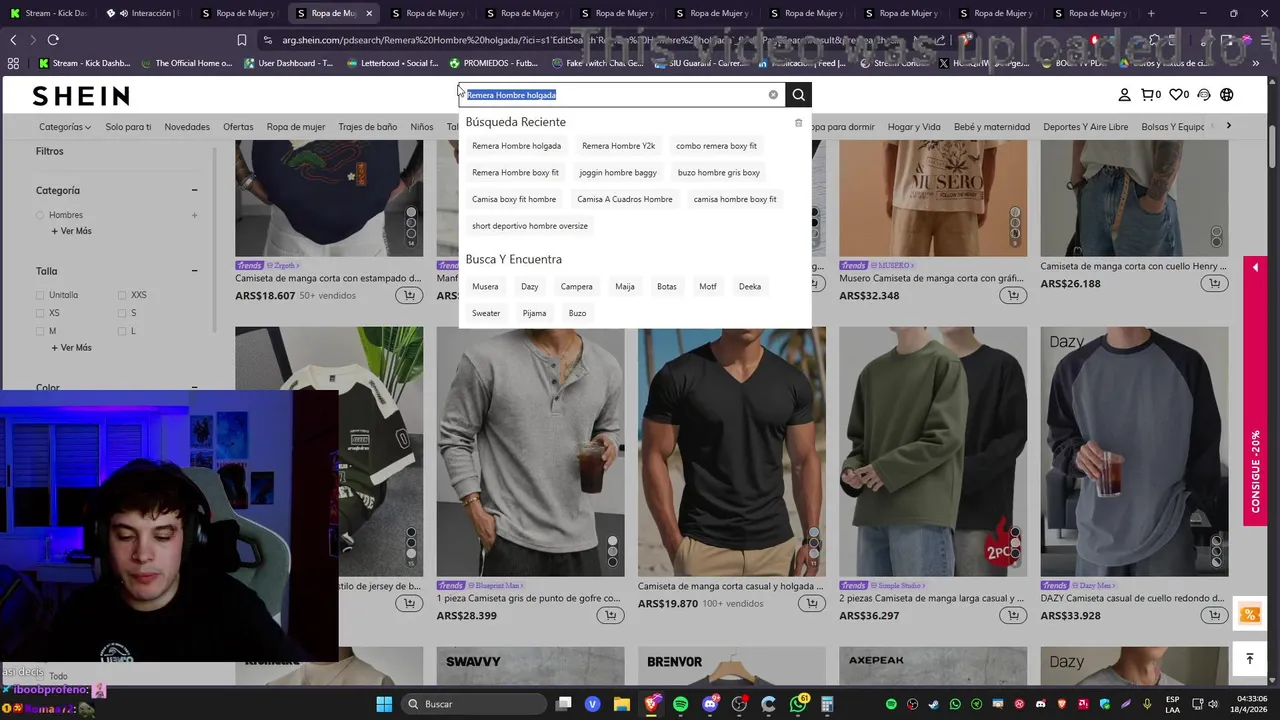Open File Explorer from the taskbar

621,704
